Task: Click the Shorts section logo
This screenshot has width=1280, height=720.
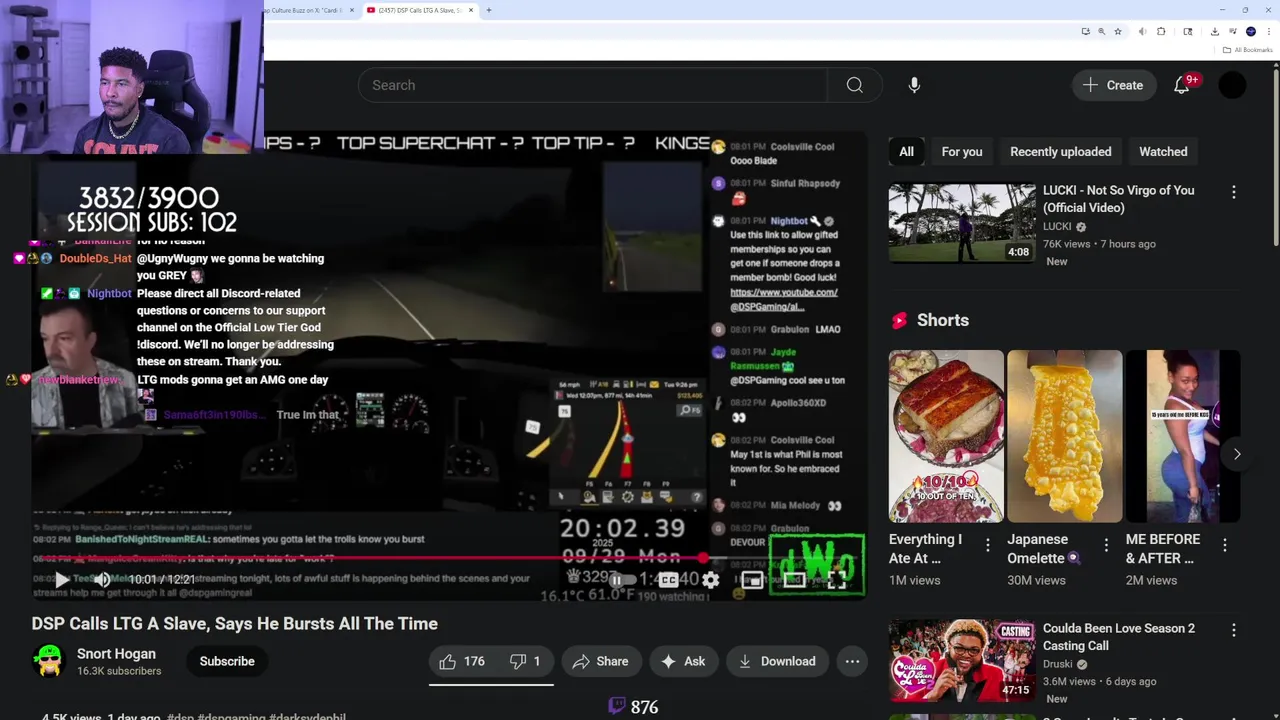Action: pyautogui.click(x=899, y=320)
